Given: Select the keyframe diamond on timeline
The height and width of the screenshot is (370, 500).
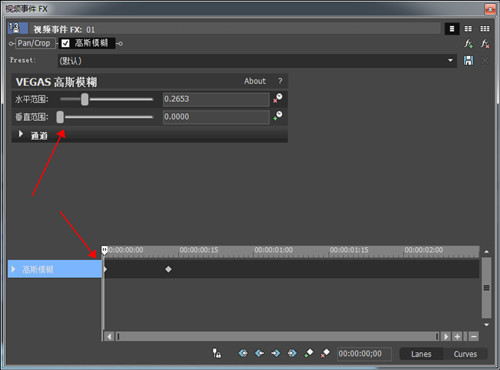Looking at the screenshot, I should pos(168,269).
